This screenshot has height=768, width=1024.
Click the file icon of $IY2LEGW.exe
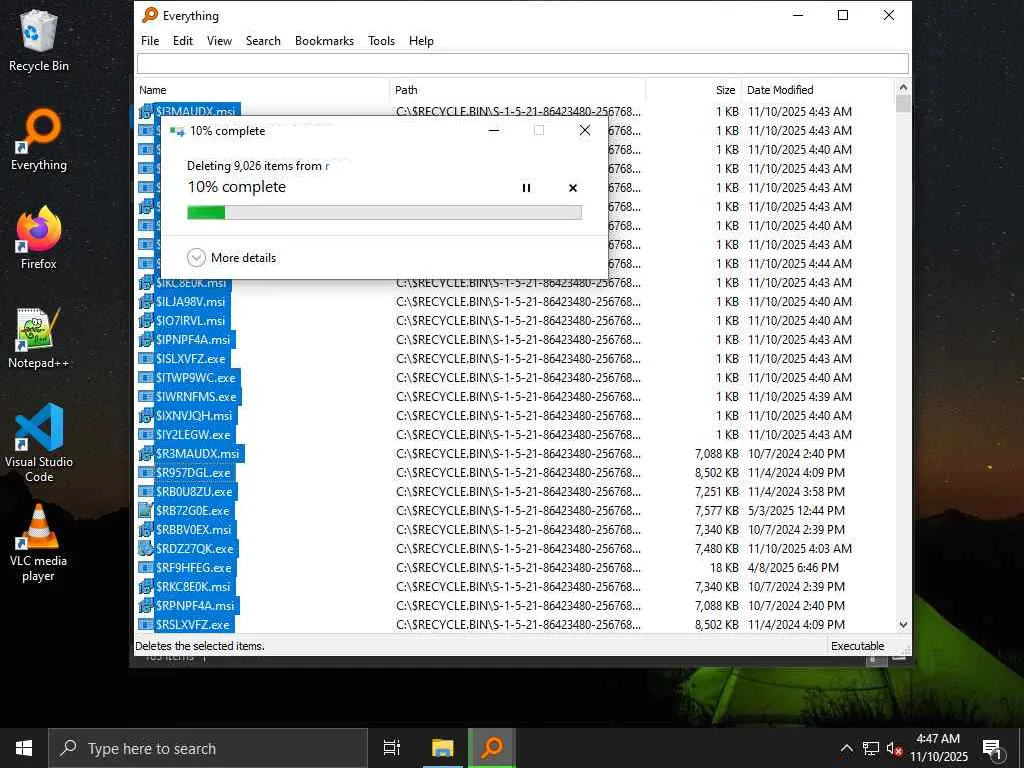146,435
